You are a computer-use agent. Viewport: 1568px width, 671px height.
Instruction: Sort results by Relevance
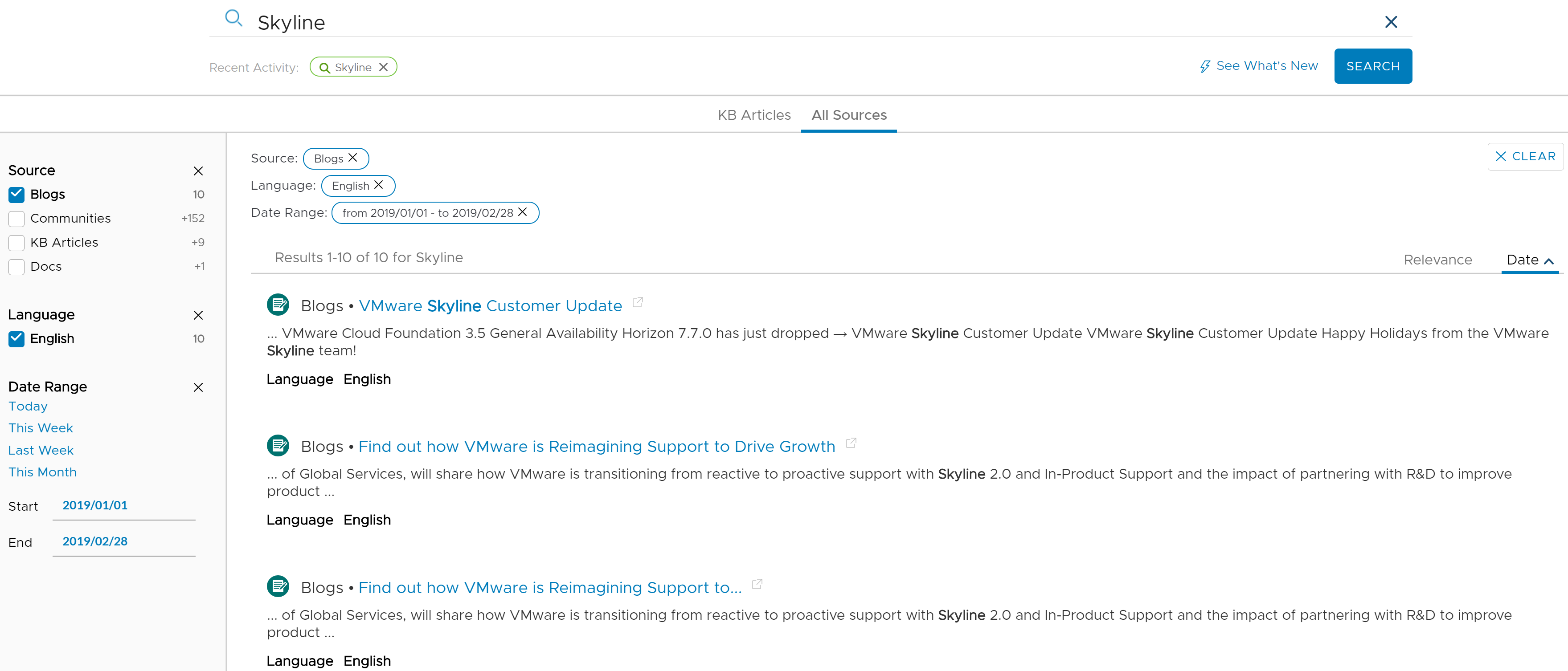click(x=1438, y=260)
